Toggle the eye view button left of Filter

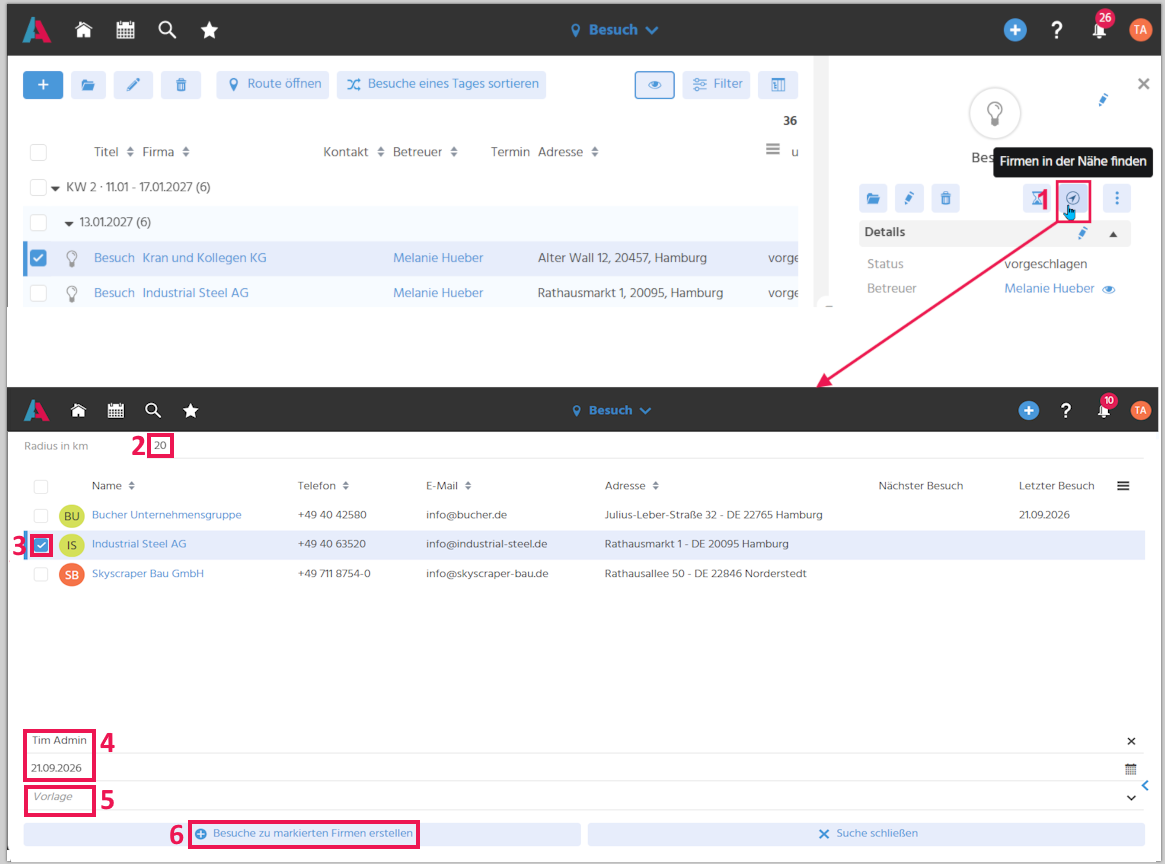[655, 85]
